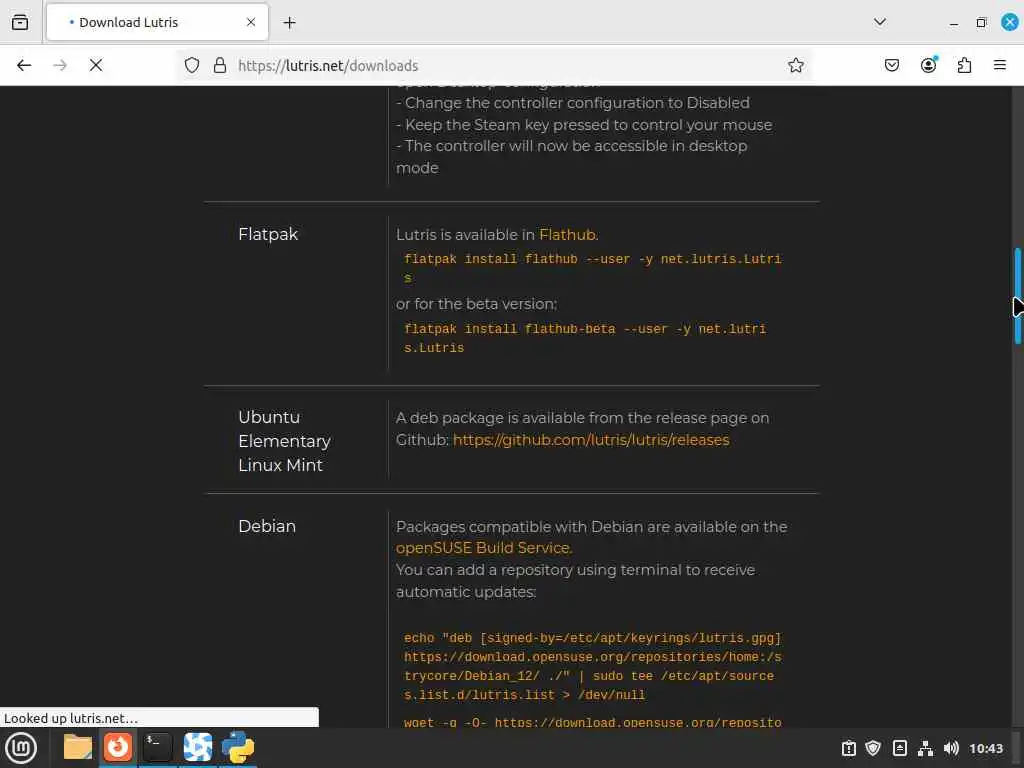The height and width of the screenshot is (768, 1024).
Task: Open the Files folder in taskbar
Action: click(x=78, y=748)
